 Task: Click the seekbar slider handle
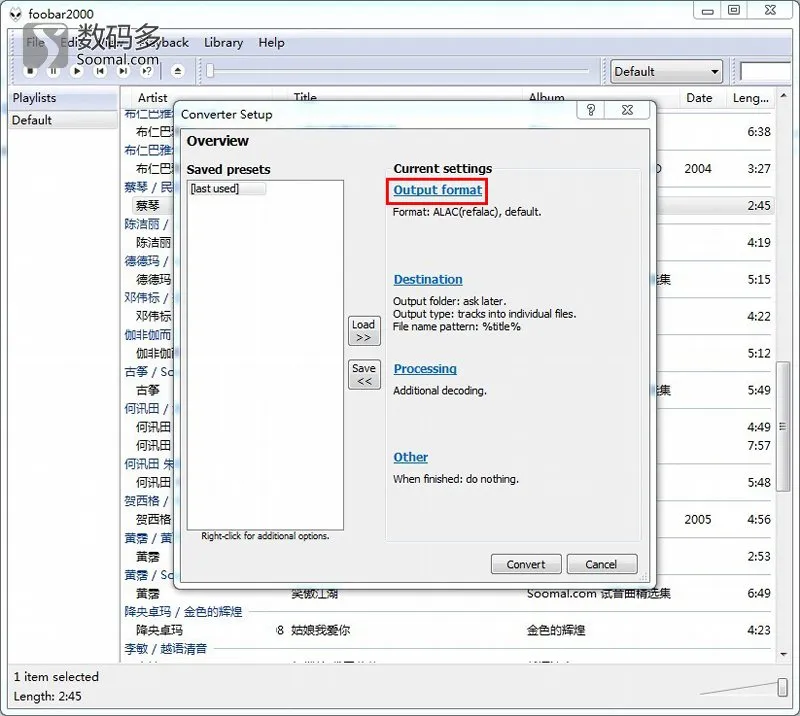click(210, 71)
